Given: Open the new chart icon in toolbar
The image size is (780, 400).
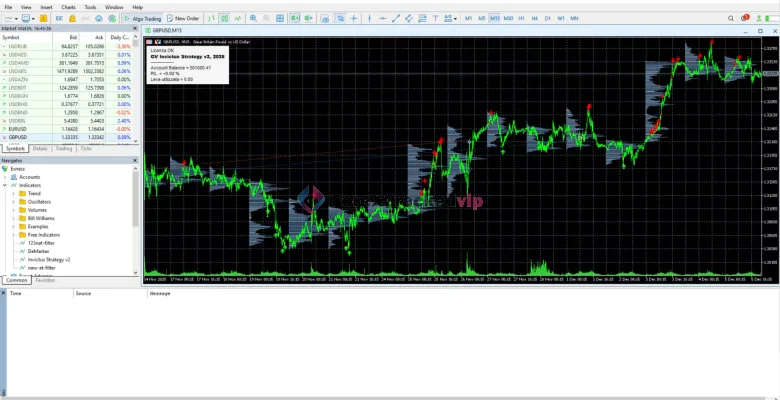Looking at the screenshot, I should click(10, 18).
